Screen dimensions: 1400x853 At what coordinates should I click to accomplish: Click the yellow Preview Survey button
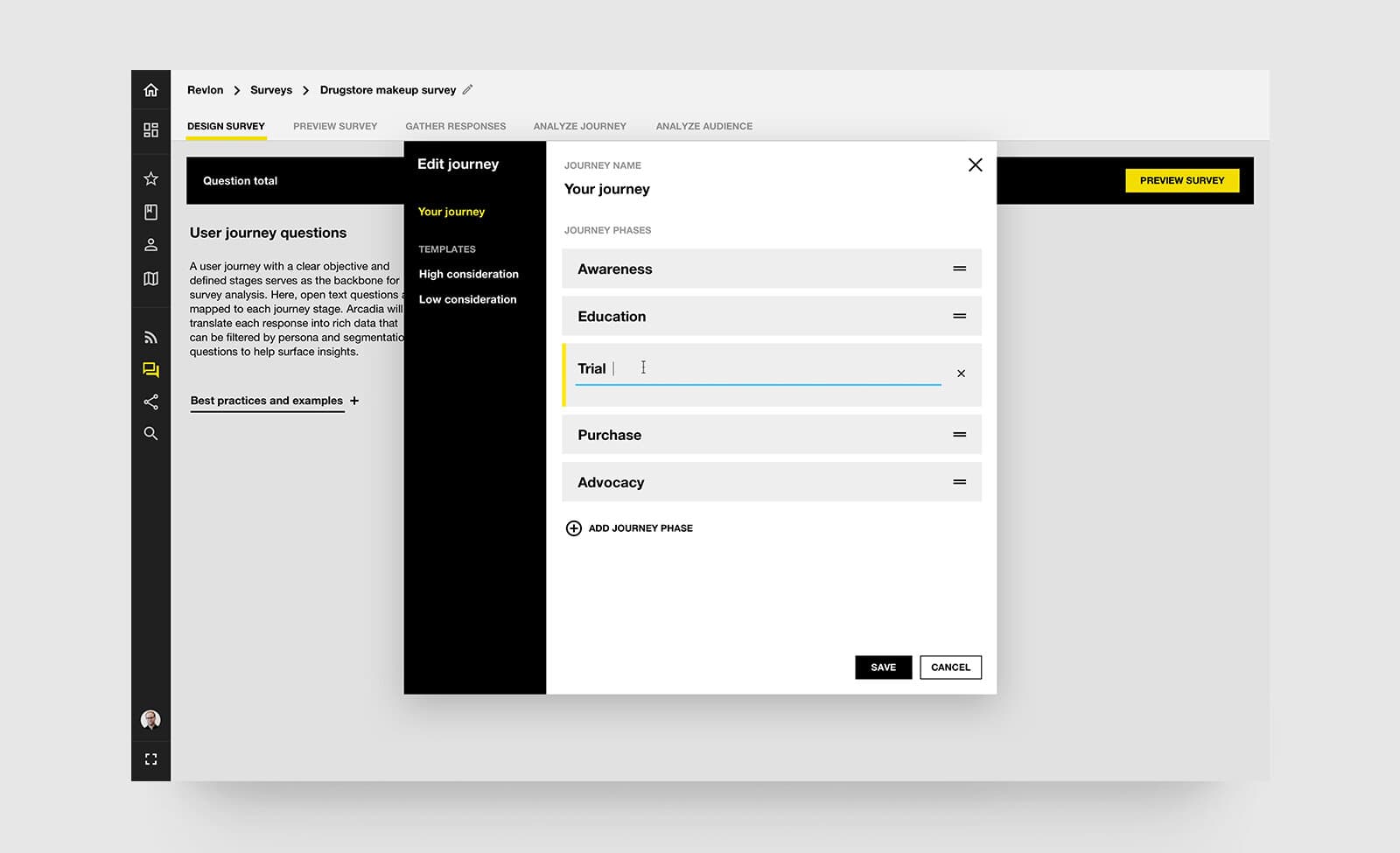click(x=1182, y=180)
